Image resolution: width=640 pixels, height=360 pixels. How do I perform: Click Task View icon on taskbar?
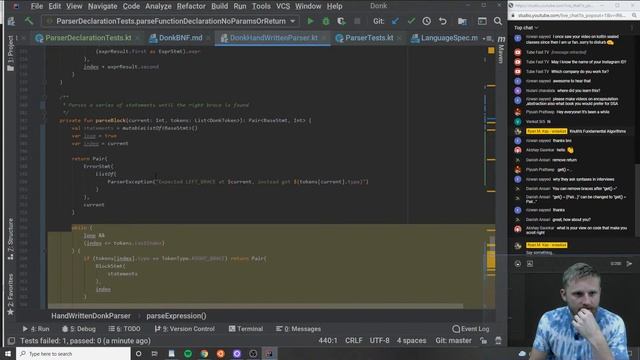(x=155, y=353)
